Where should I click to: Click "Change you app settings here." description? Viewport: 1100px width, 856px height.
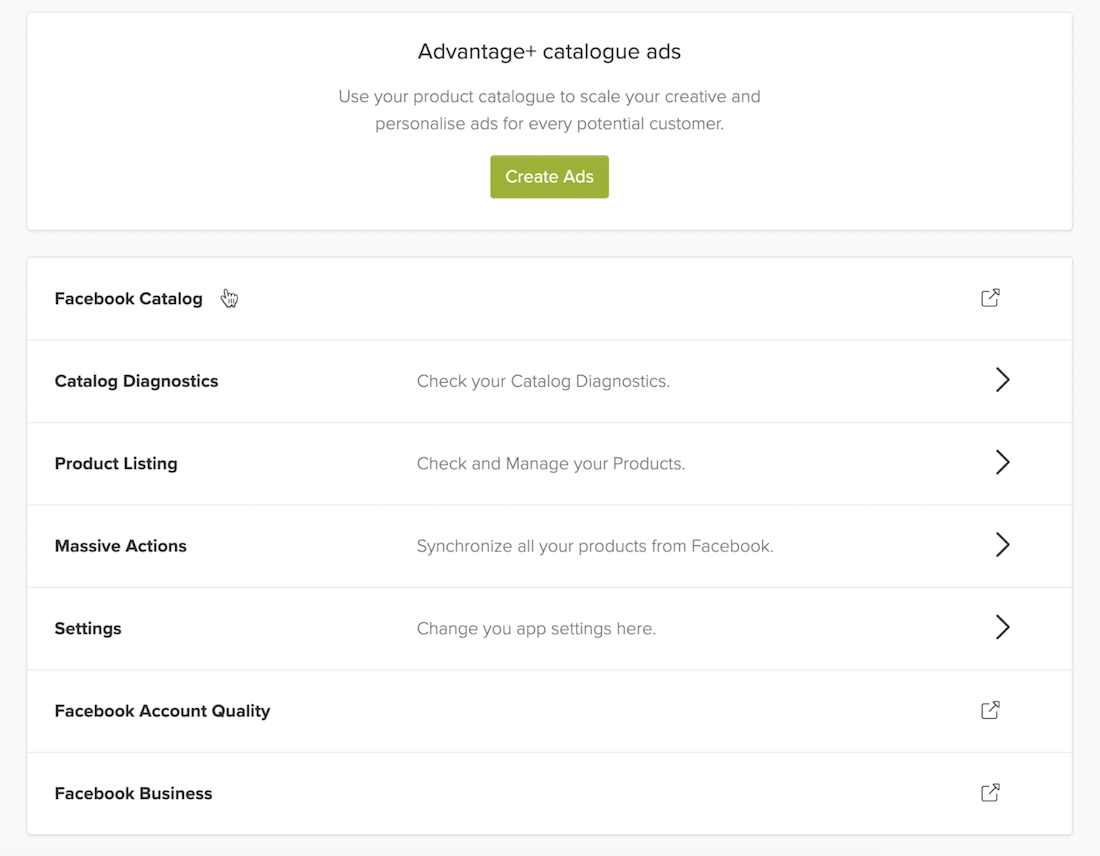[536, 629]
